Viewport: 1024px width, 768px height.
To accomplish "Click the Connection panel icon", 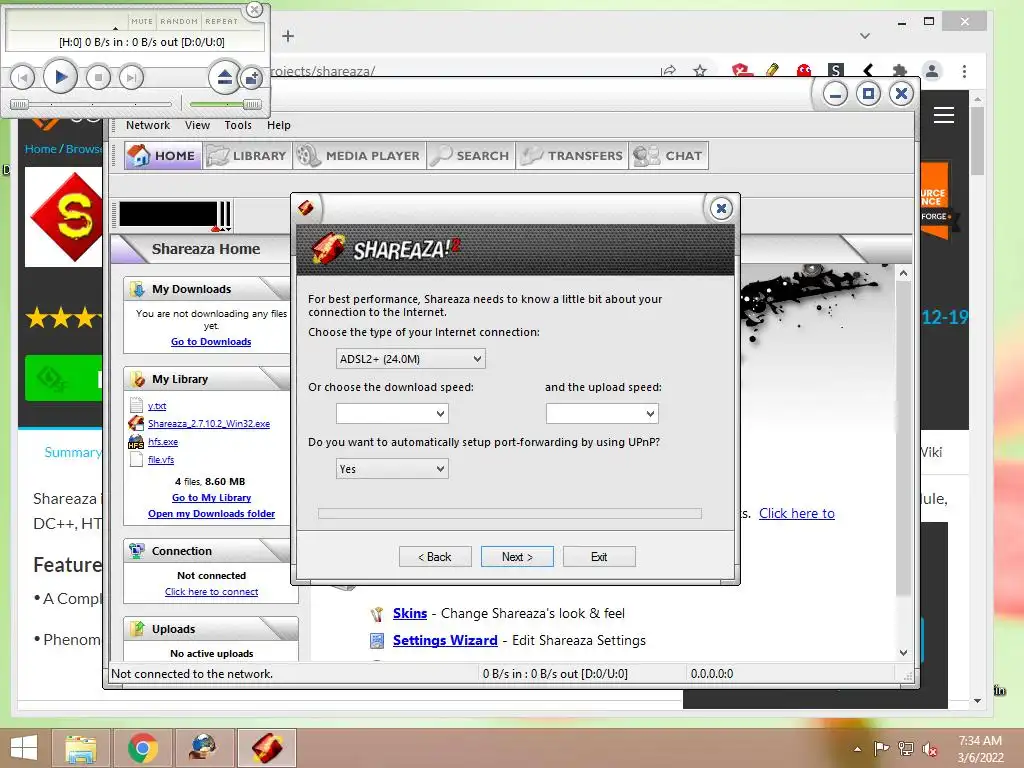I will pyautogui.click(x=137, y=551).
